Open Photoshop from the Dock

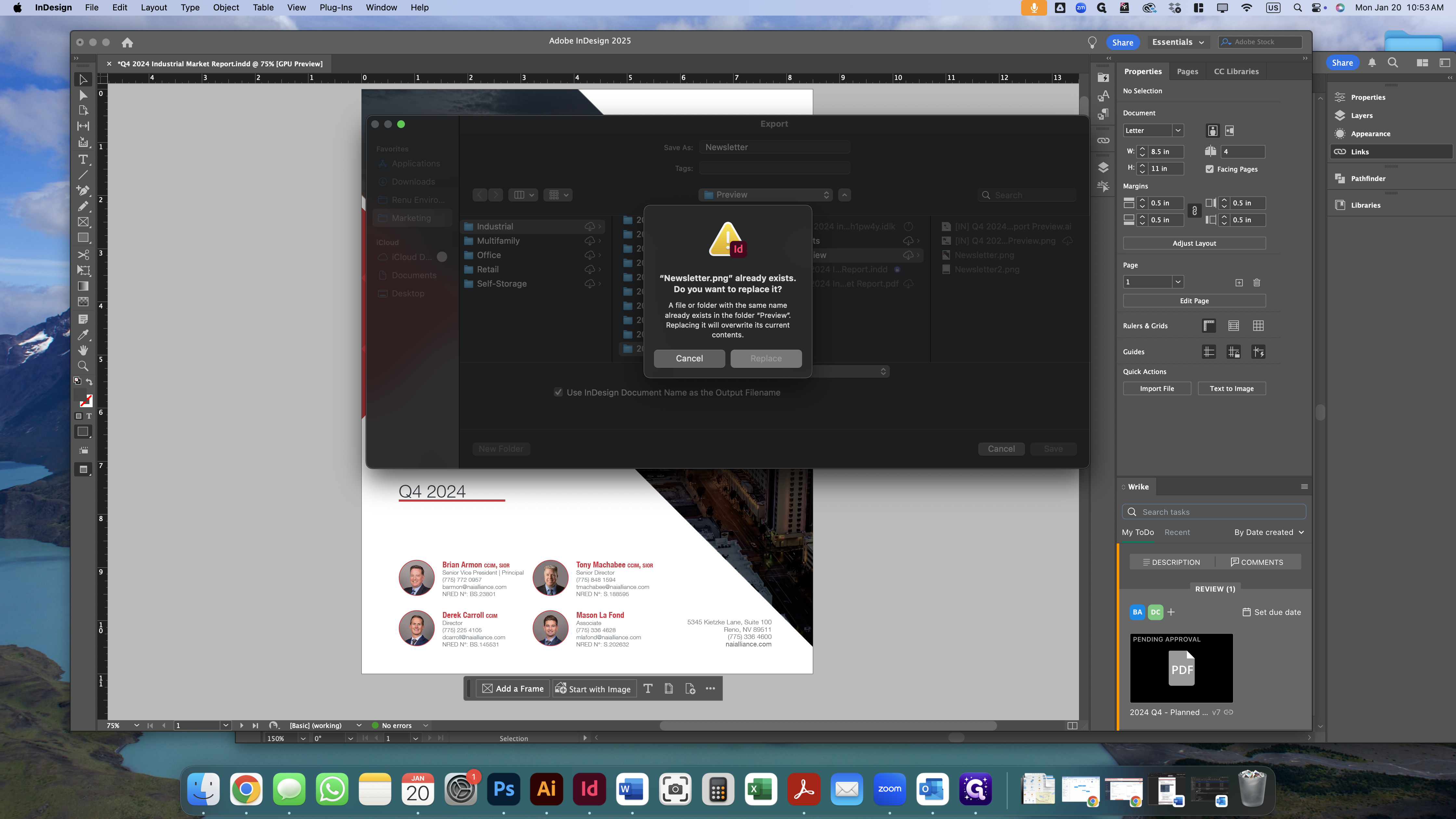(504, 788)
